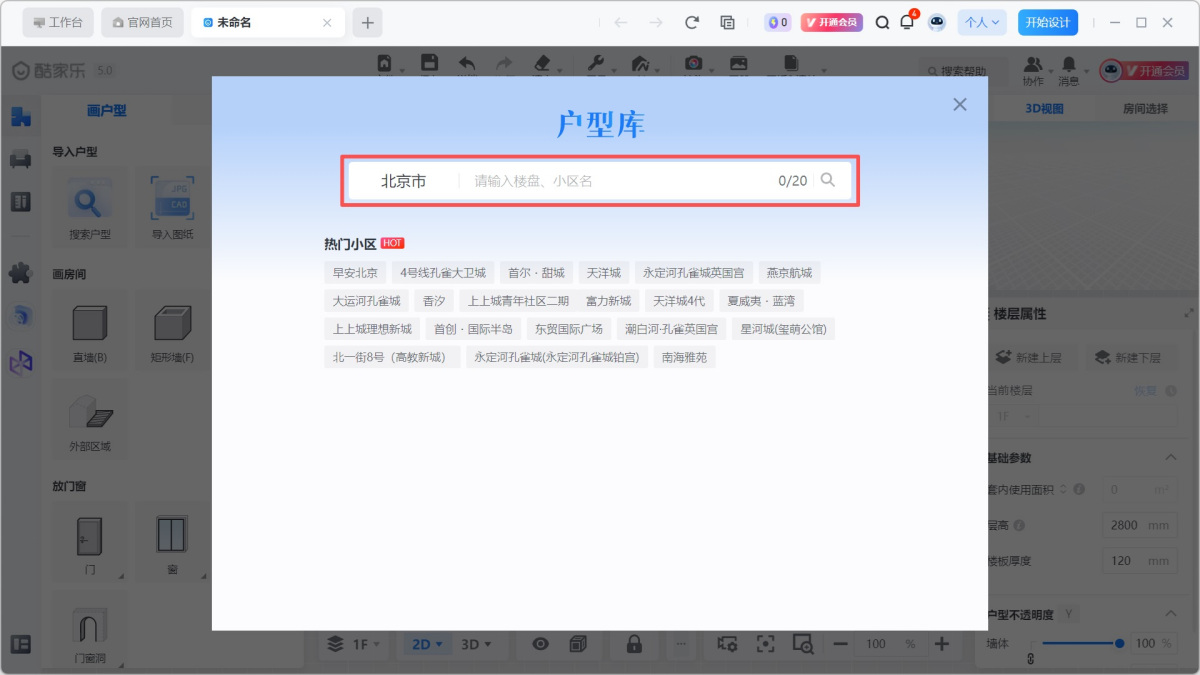Expand the 个人 account dropdown
The width and height of the screenshot is (1200, 675).
click(981, 22)
